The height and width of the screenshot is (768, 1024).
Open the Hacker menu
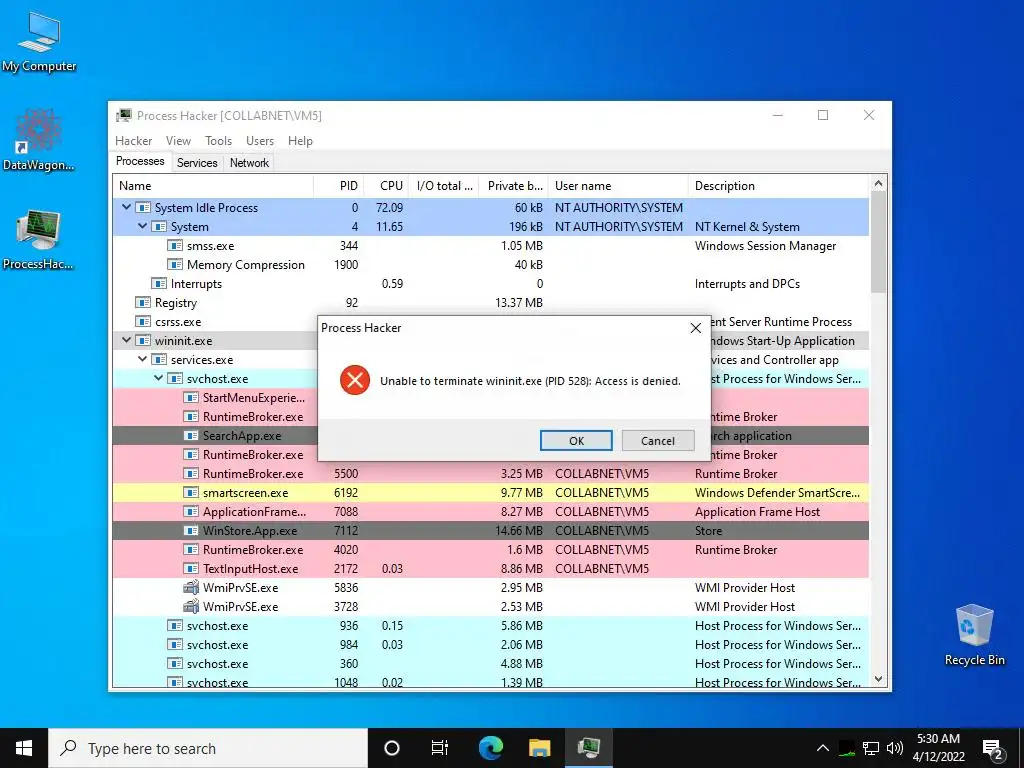click(133, 140)
